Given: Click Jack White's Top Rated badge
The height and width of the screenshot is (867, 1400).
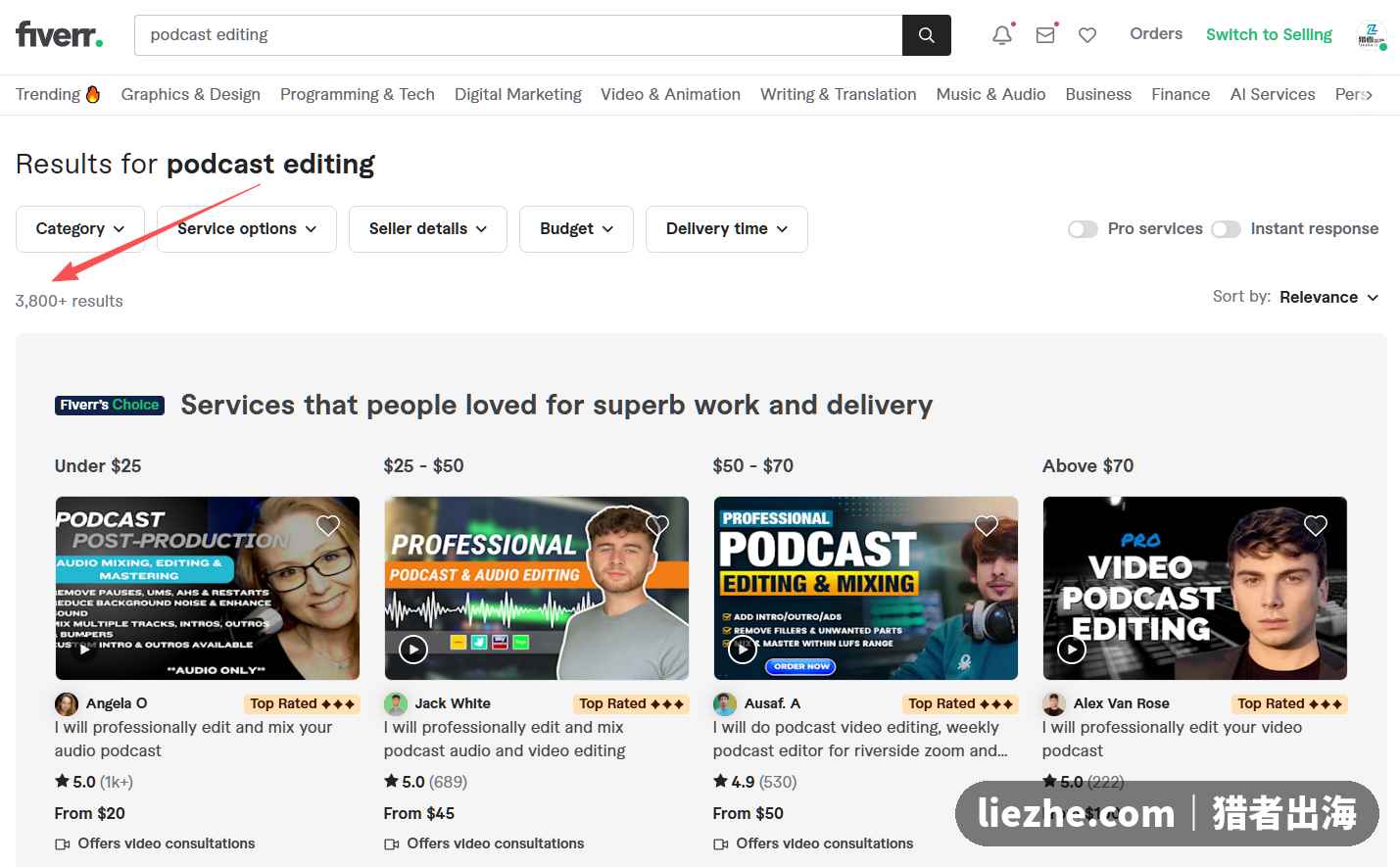Looking at the screenshot, I should 631,703.
